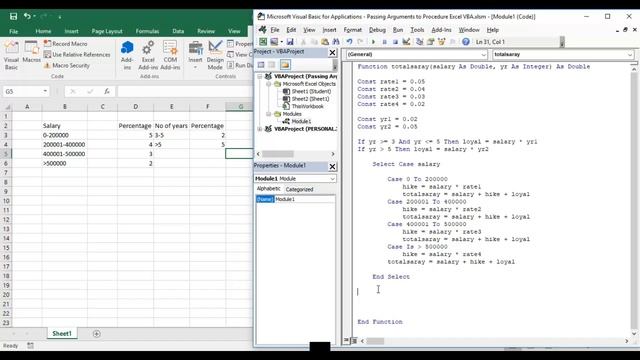Click row 10 header in Excel
The image size is (640, 360).
pyautogui.click(x=6, y=201)
